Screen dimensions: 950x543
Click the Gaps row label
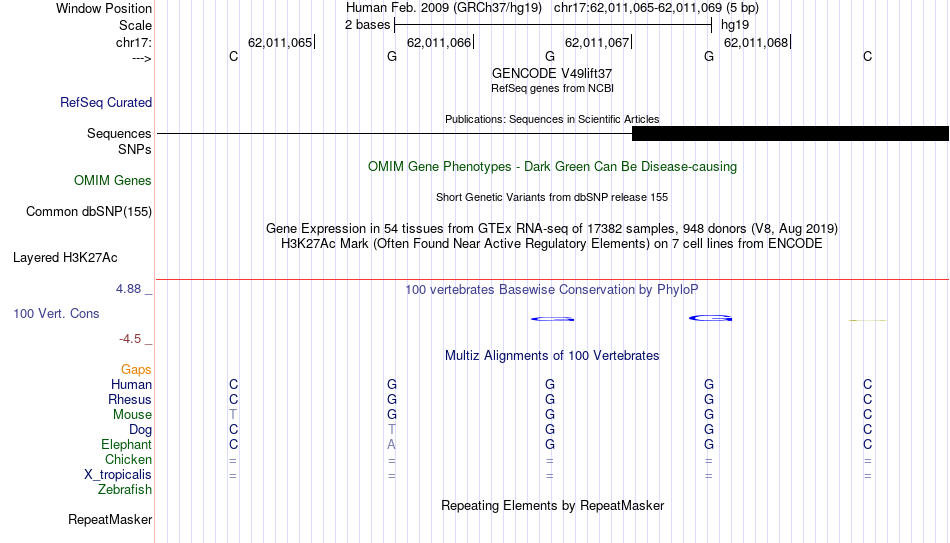pos(136,370)
